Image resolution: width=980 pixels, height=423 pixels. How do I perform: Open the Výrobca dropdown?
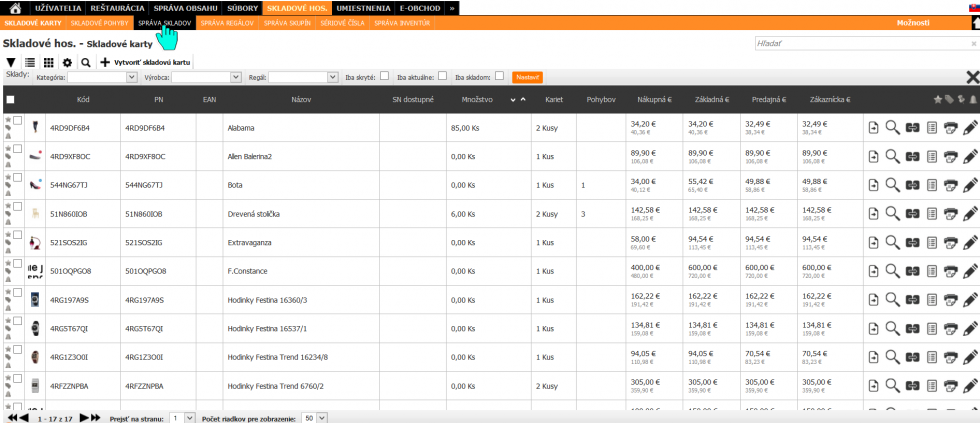point(206,77)
